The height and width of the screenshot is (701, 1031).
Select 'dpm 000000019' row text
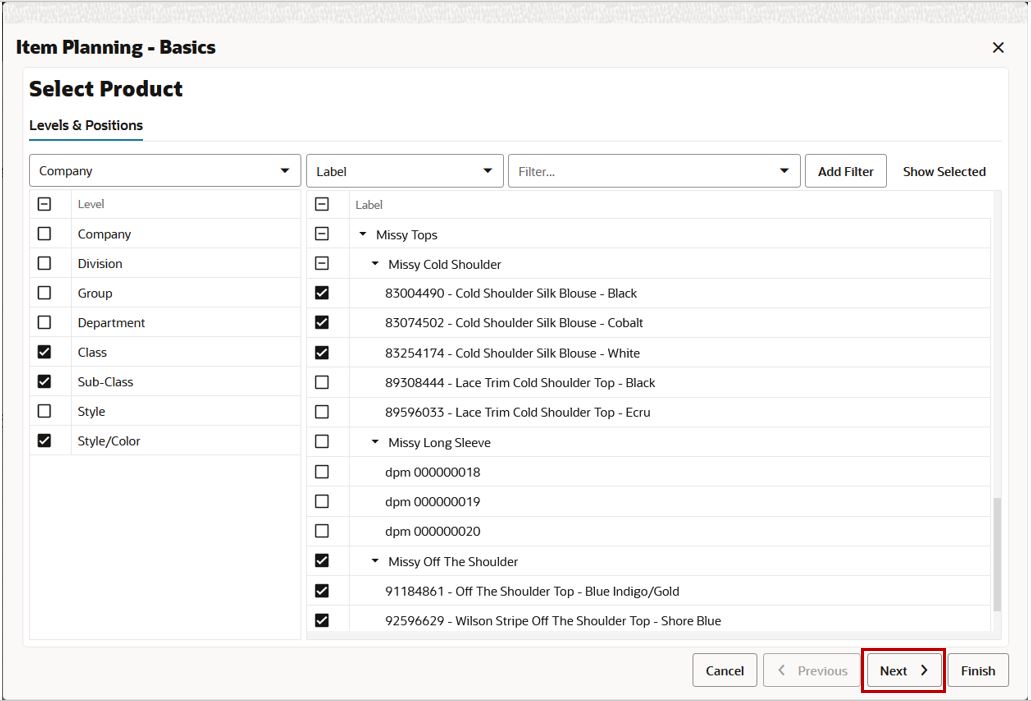[x=433, y=502]
